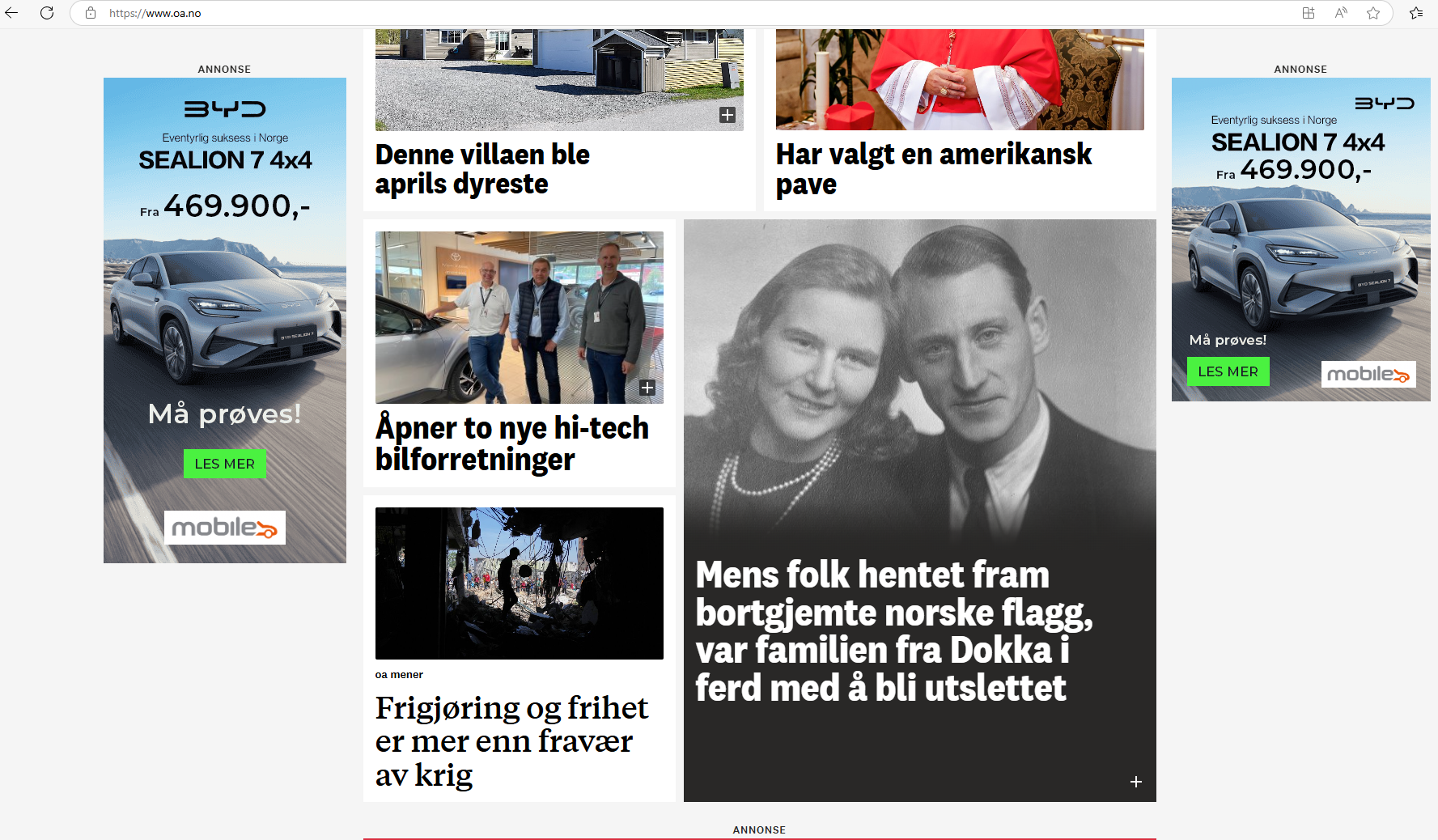
Task: Click green LES MER button in left ad
Action: pyautogui.click(x=225, y=464)
